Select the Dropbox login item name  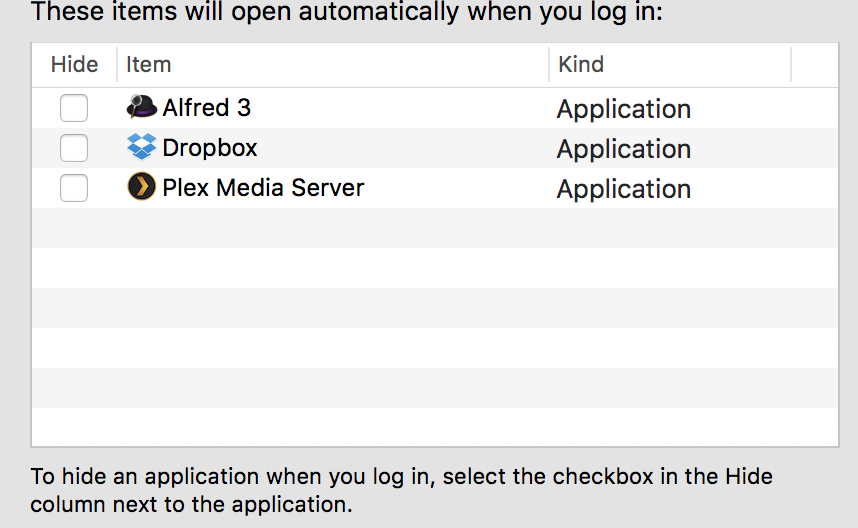[x=210, y=148]
